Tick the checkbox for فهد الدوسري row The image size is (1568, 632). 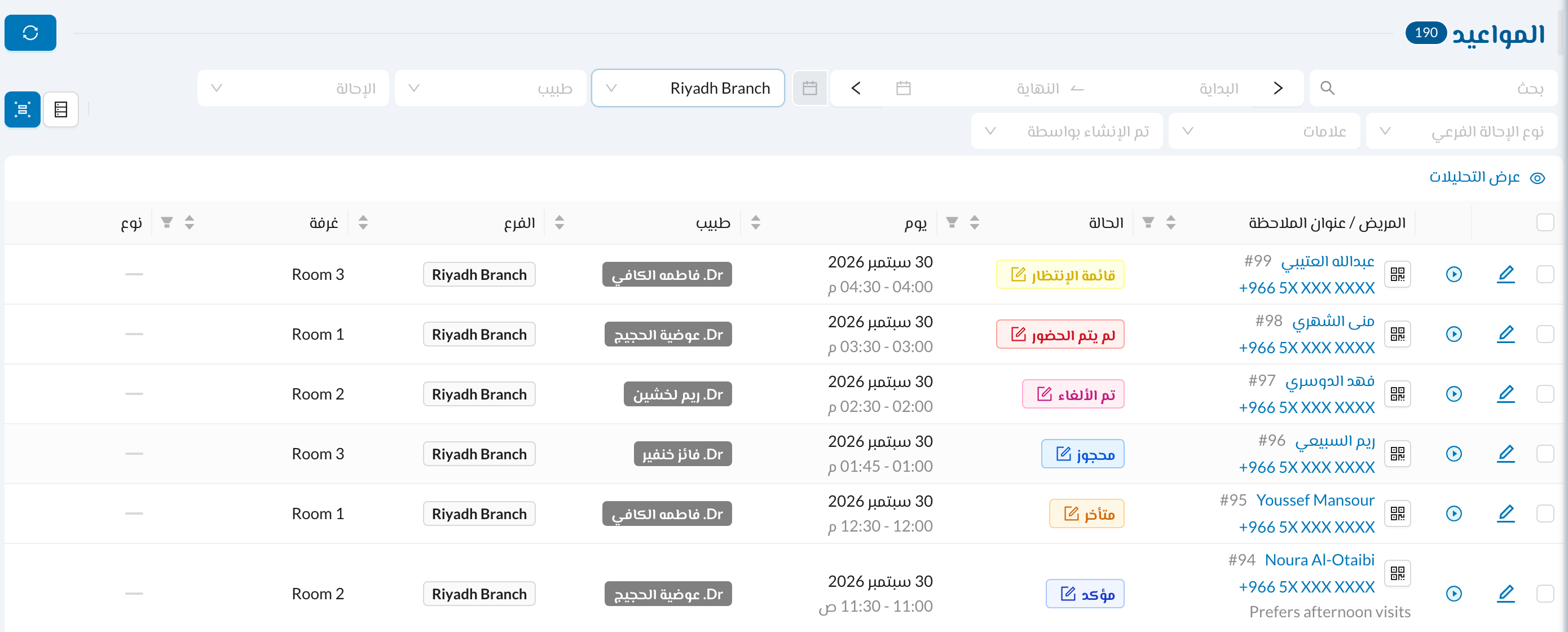(1545, 394)
